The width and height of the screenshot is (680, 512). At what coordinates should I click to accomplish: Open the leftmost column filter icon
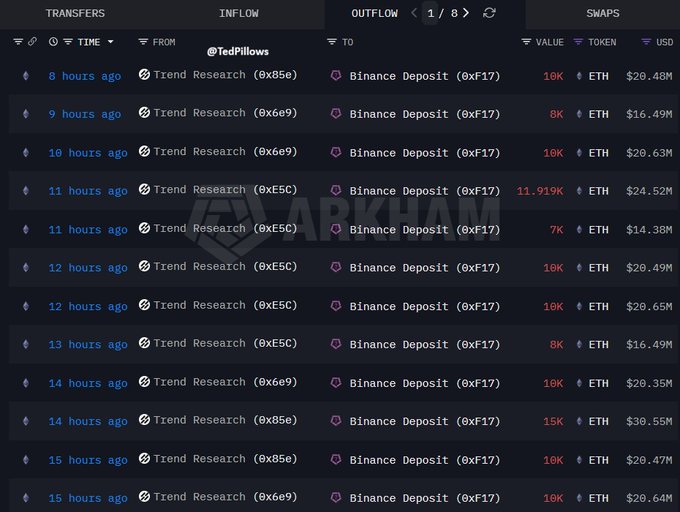tap(18, 42)
